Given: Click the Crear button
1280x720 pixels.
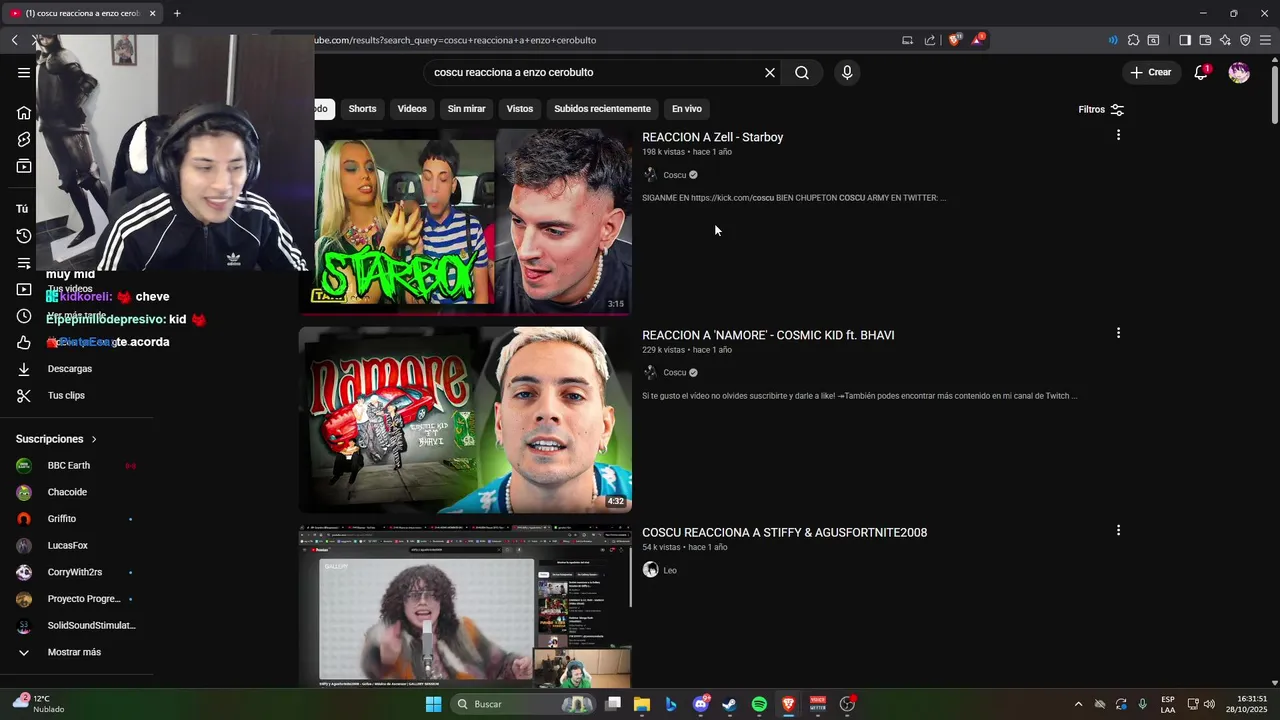Looking at the screenshot, I should (x=1151, y=72).
